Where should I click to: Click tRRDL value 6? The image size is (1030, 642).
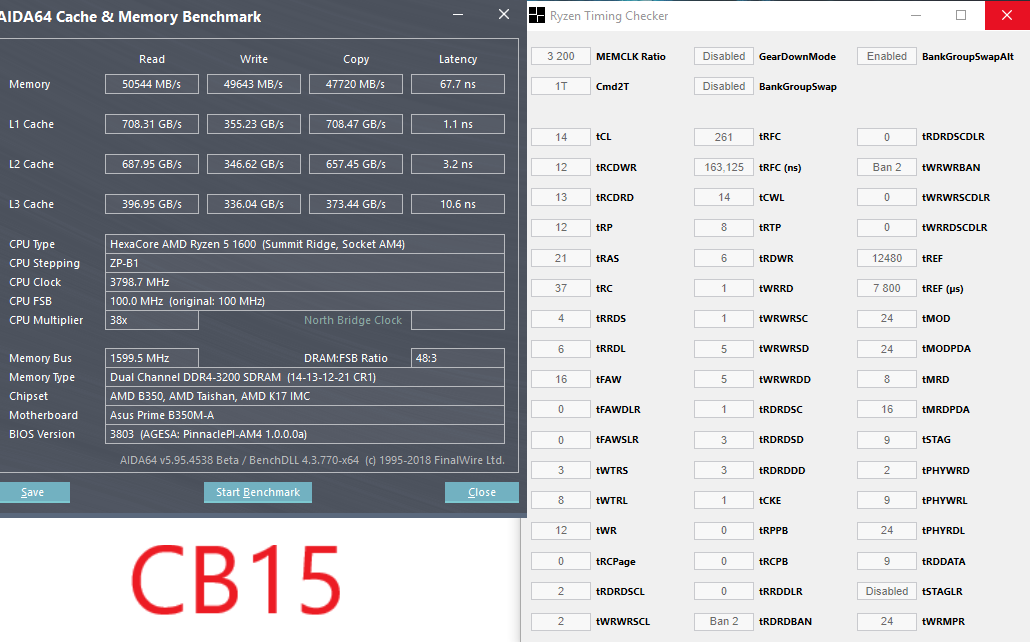point(560,348)
